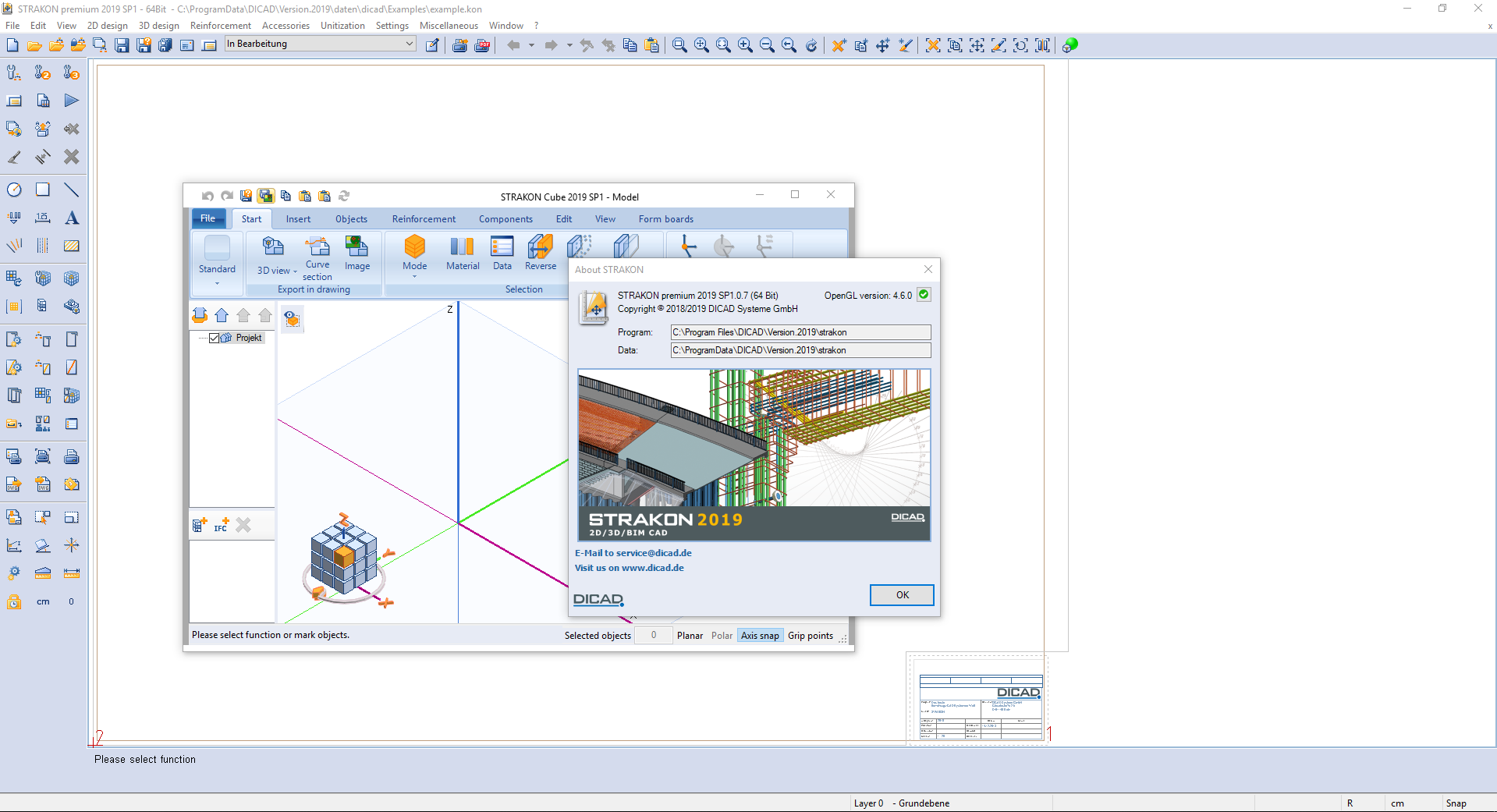The height and width of the screenshot is (812, 1497).
Task: Click the Data icon in Cube ribbon
Action: tap(502, 254)
